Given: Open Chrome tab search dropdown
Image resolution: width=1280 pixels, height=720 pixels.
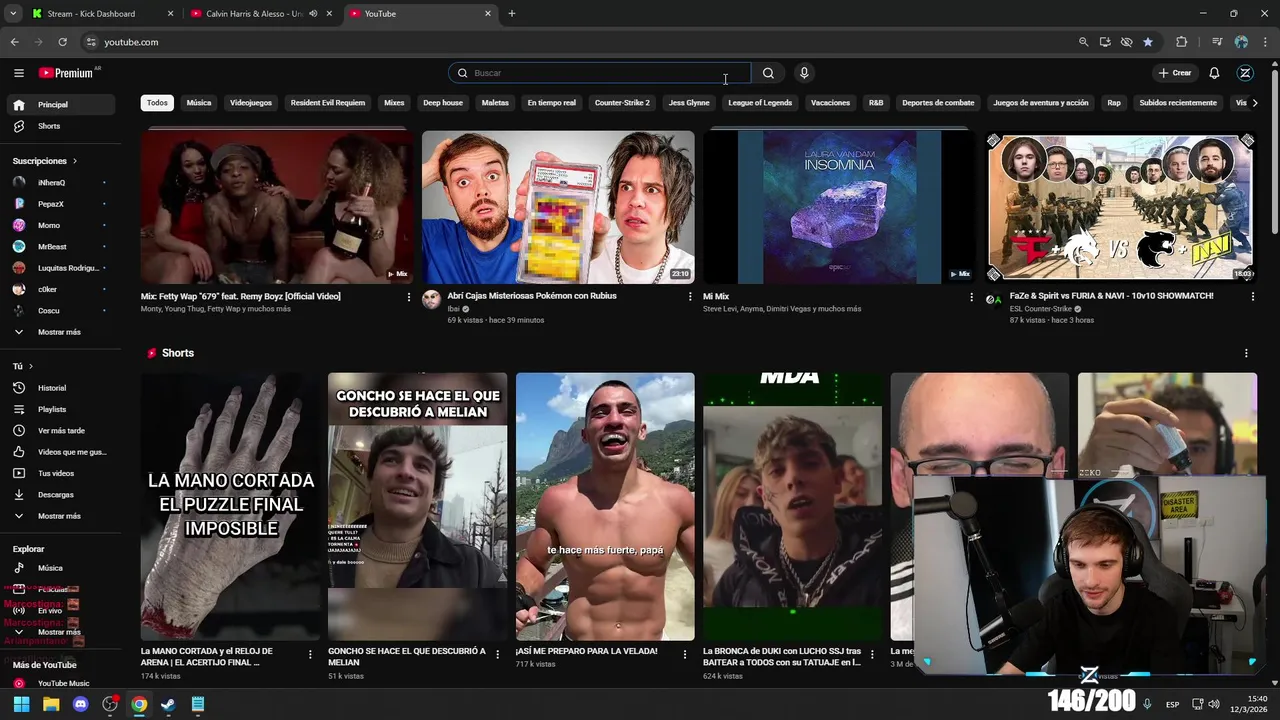Looking at the screenshot, I should (13, 14).
